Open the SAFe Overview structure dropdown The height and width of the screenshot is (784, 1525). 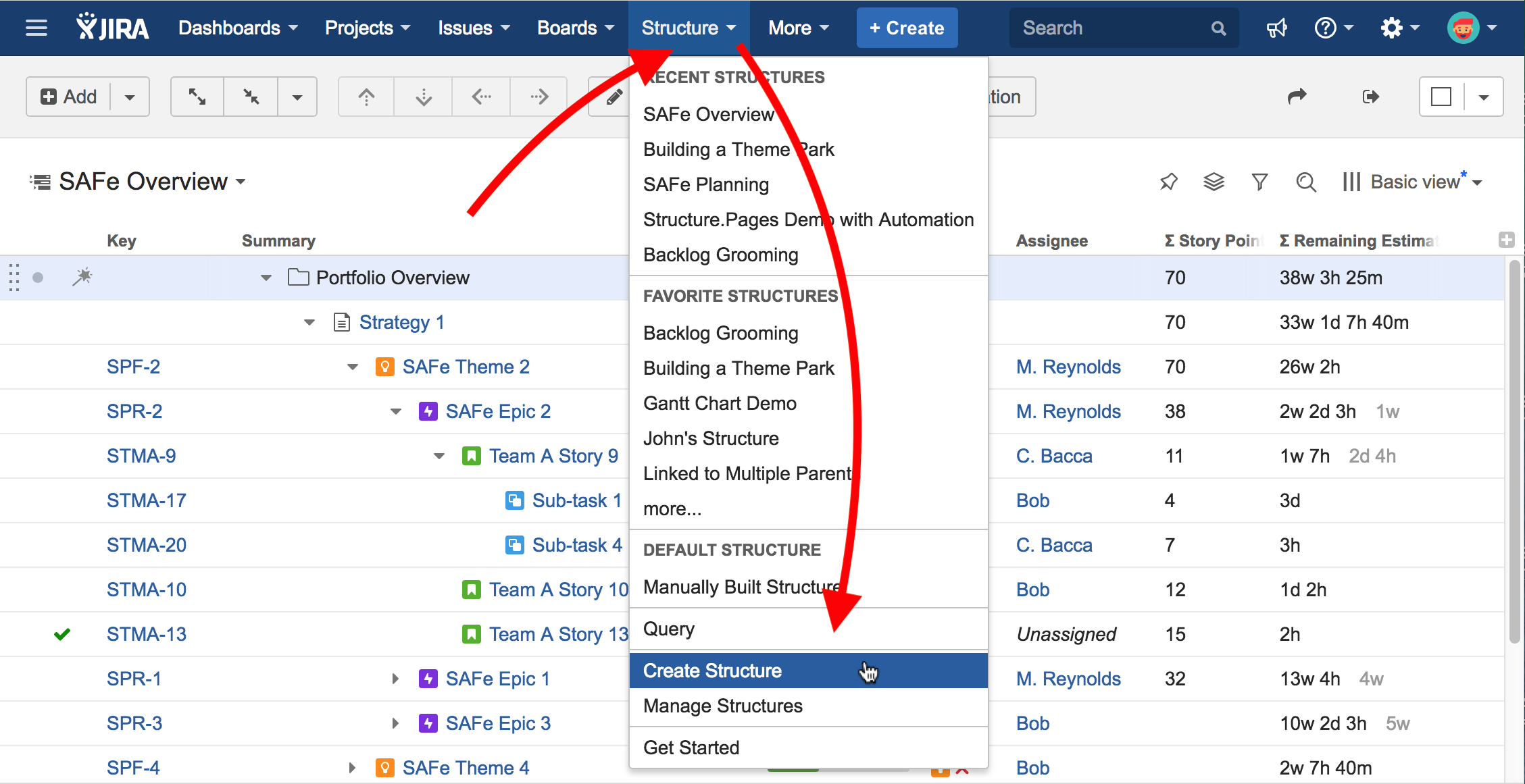(x=152, y=182)
